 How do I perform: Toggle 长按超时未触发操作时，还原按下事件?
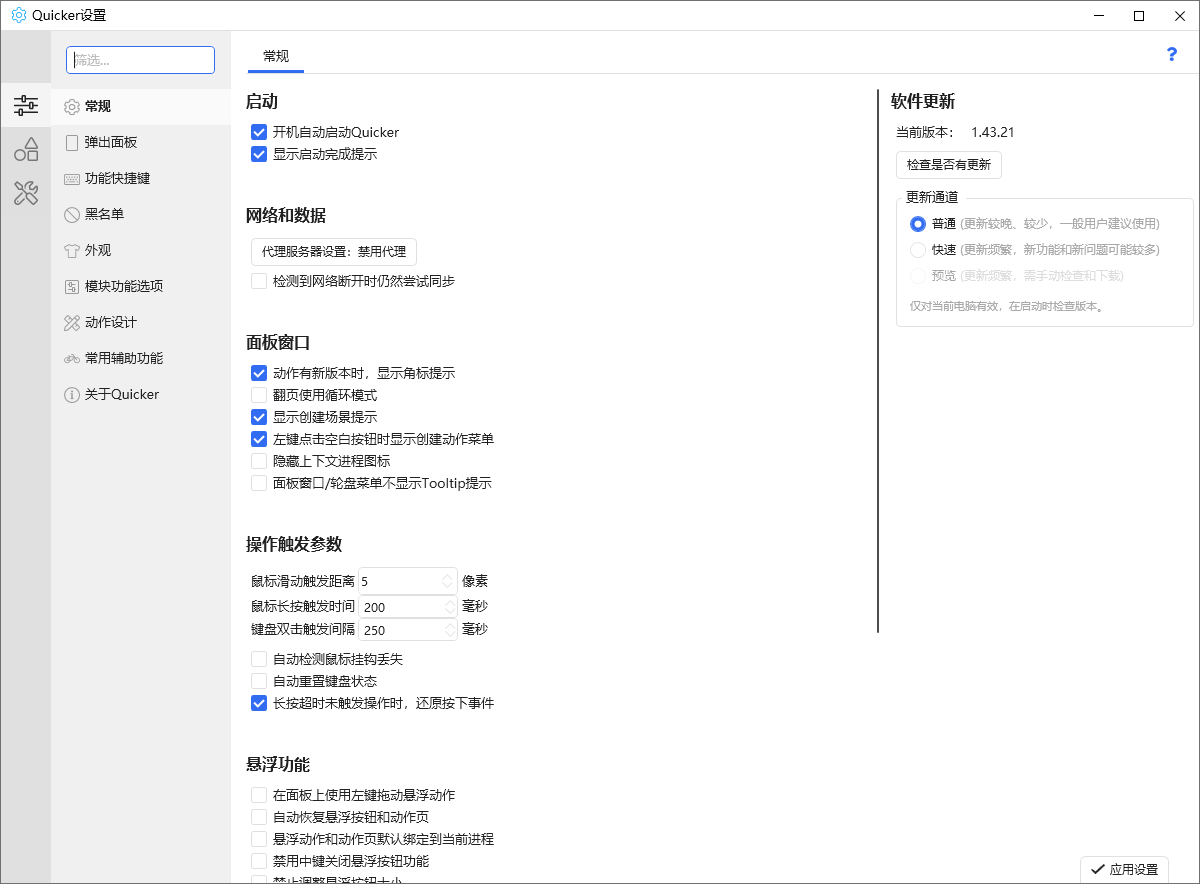coord(259,703)
